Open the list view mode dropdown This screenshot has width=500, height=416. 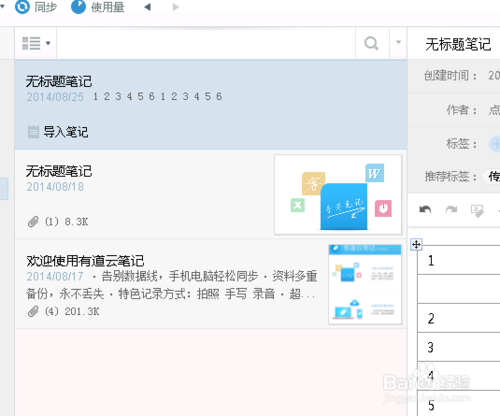(36, 43)
